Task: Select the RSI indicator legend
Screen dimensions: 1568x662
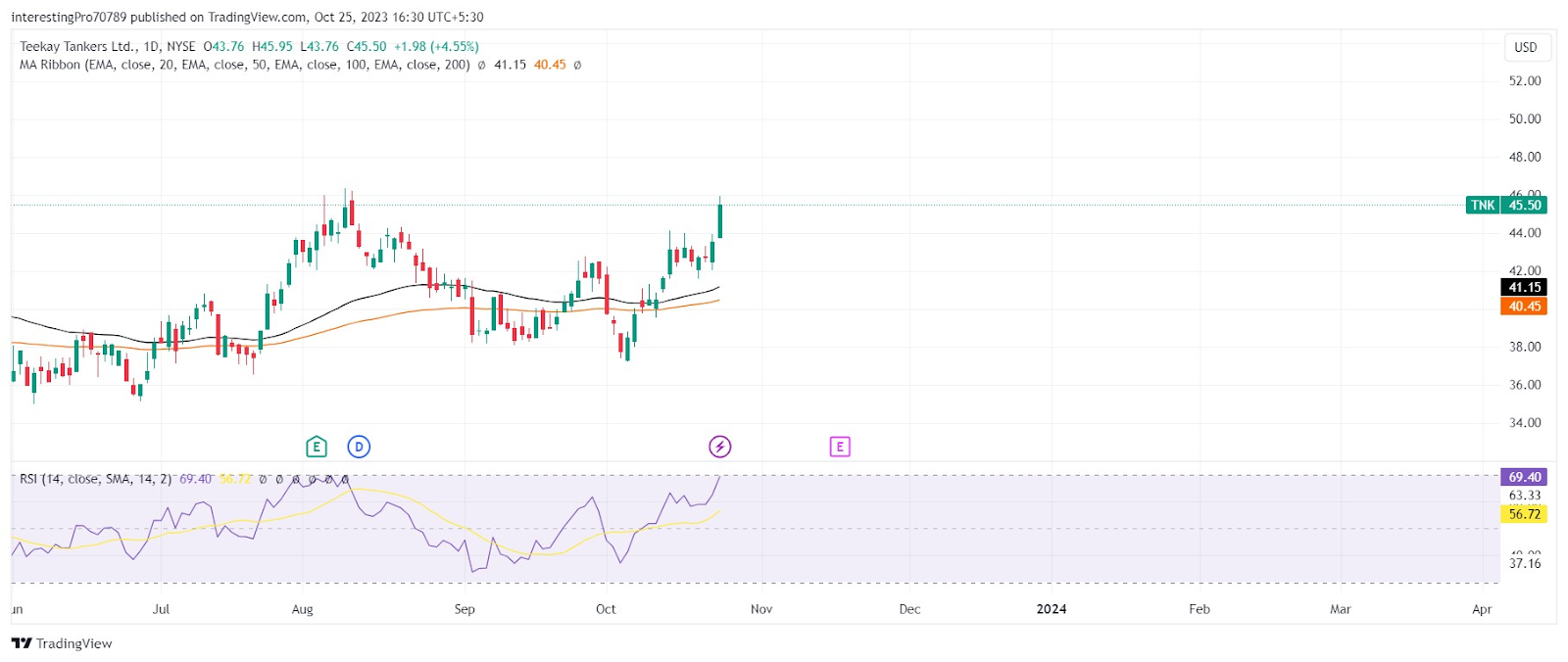Action: click(x=96, y=479)
